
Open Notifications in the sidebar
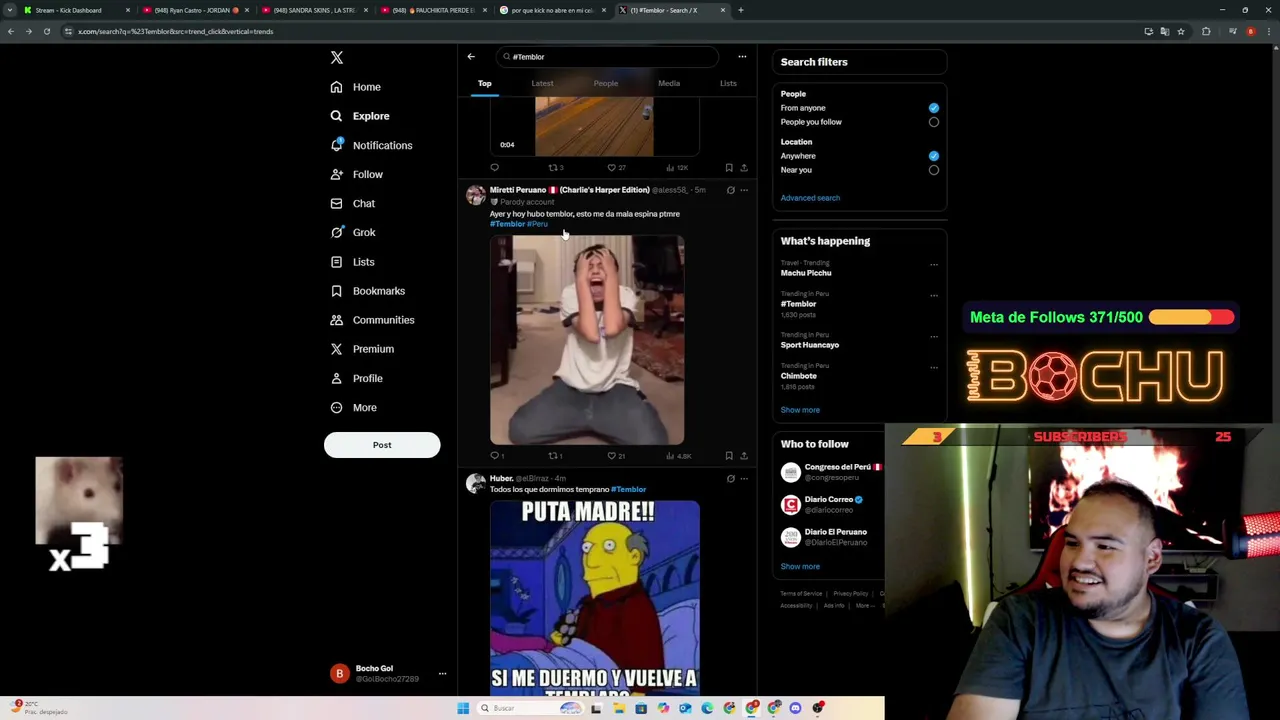click(x=371, y=145)
